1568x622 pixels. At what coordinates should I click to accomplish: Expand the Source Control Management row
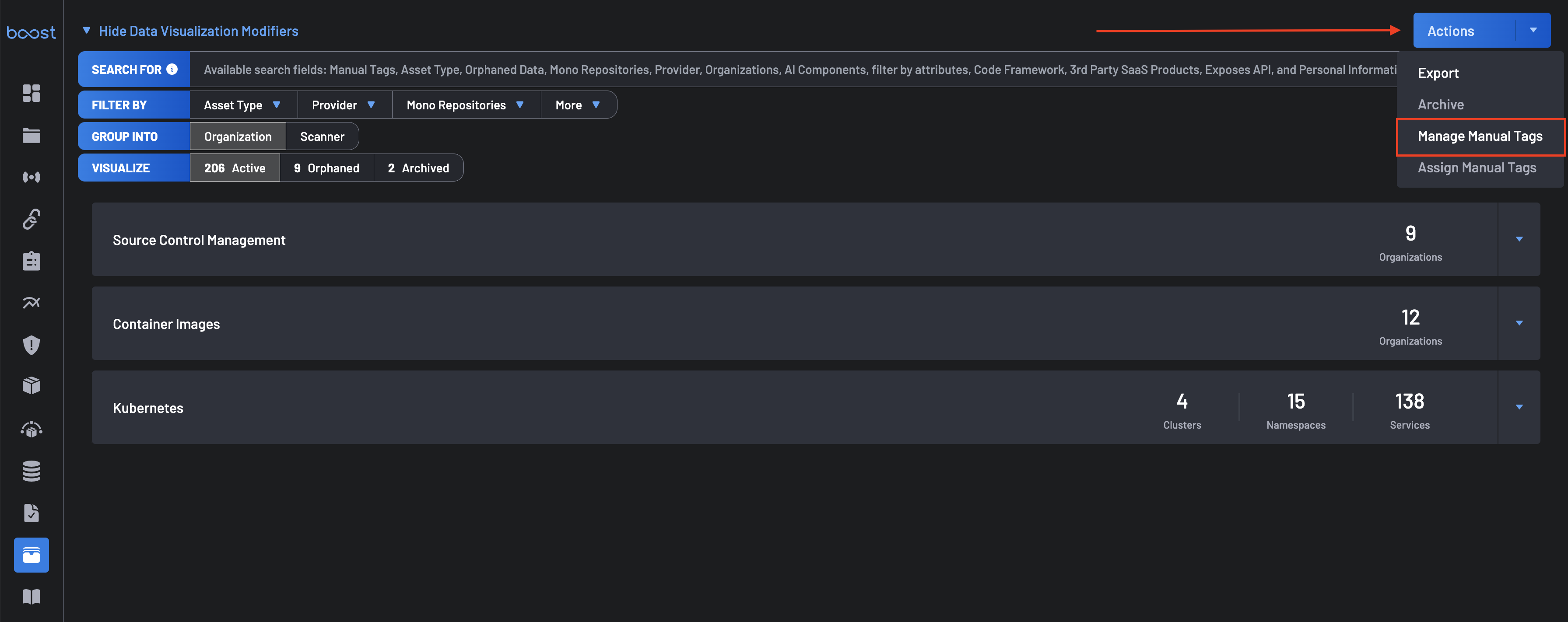[x=1519, y=239]
